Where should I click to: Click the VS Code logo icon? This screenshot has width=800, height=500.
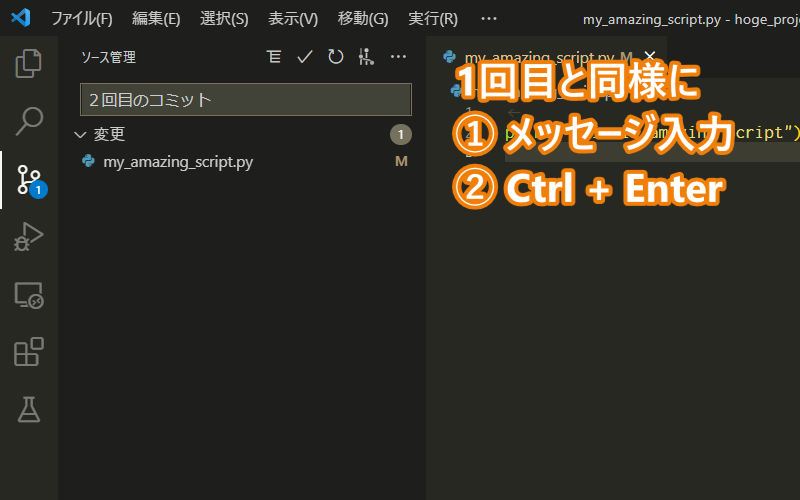(21, 18)
